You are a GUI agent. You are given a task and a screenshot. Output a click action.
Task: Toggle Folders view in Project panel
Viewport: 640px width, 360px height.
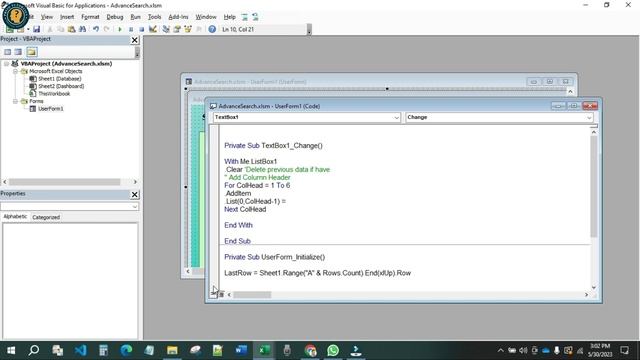coord(31,52)
